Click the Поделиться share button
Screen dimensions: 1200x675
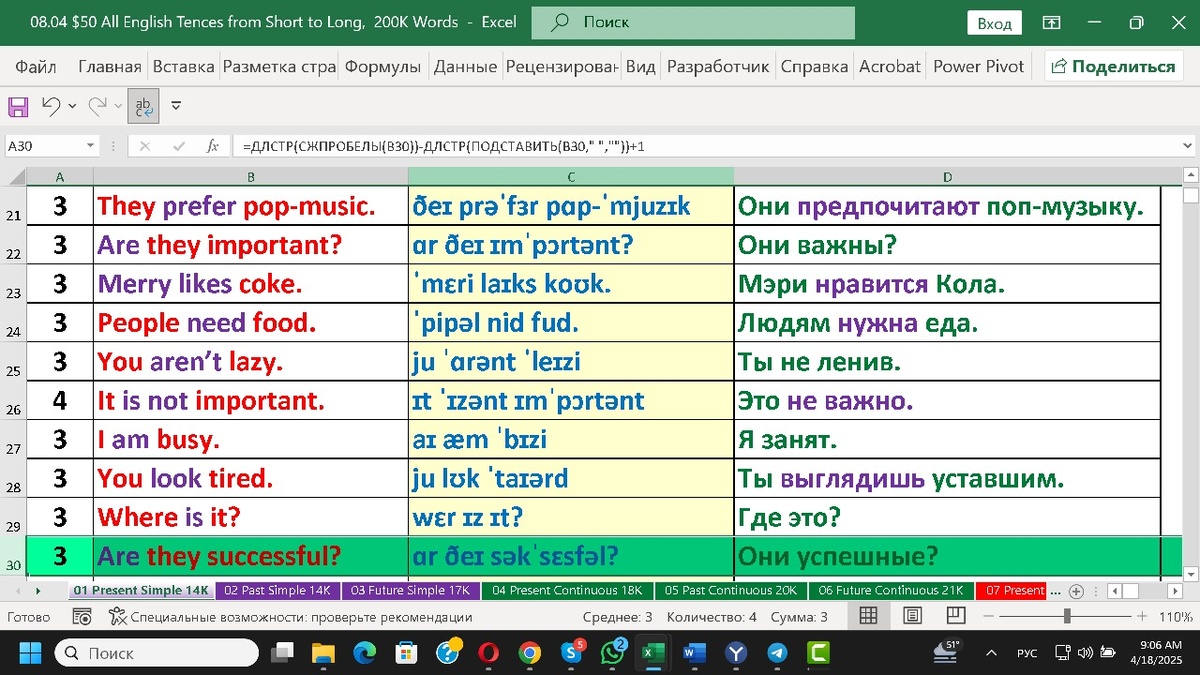[1113, 67]
